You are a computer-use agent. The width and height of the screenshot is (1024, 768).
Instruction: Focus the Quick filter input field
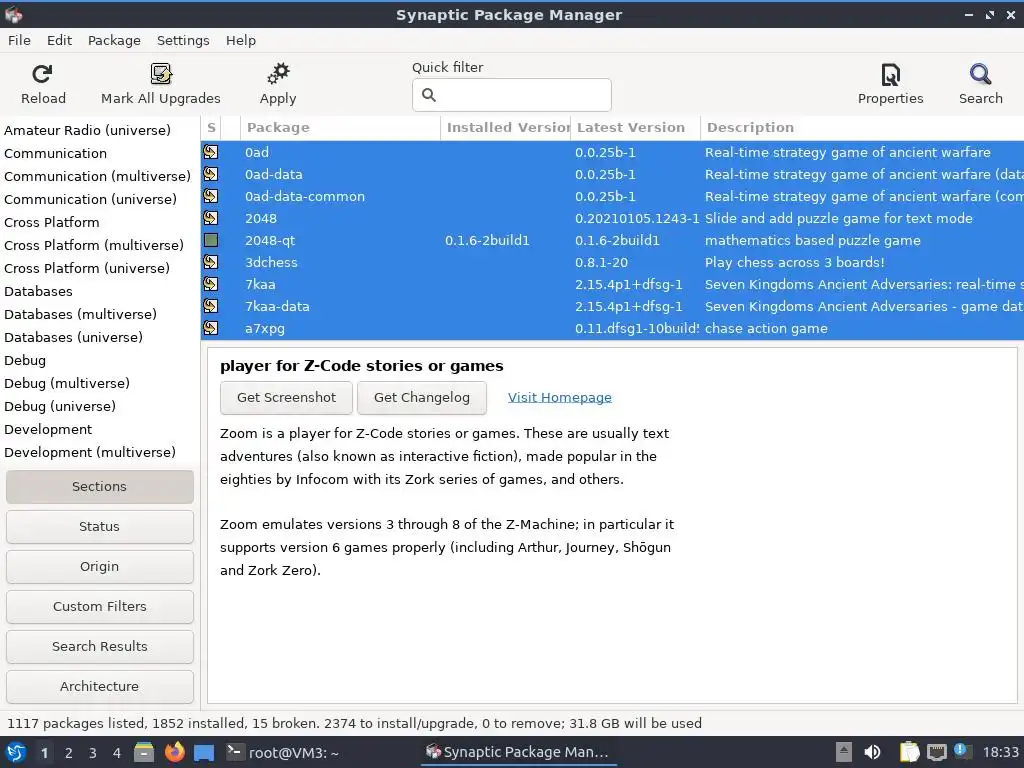tap(512, 95)
